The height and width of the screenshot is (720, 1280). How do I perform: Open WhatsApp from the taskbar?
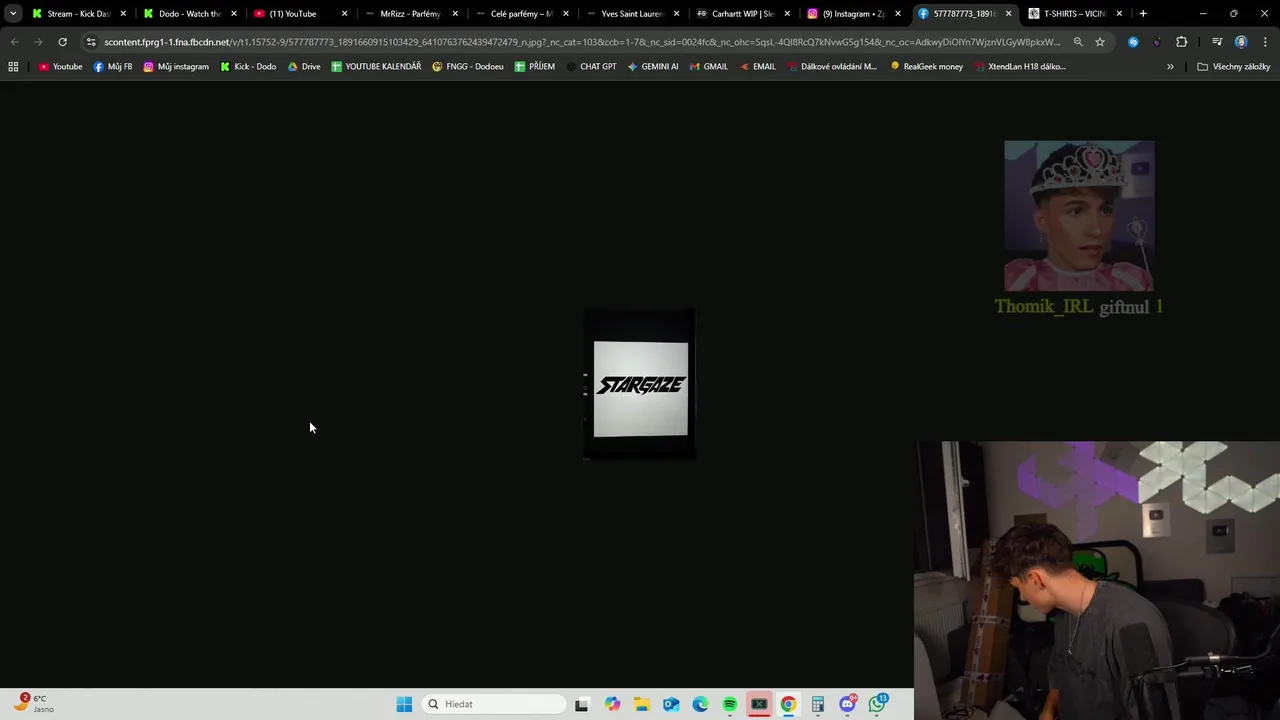coord(878,704)
